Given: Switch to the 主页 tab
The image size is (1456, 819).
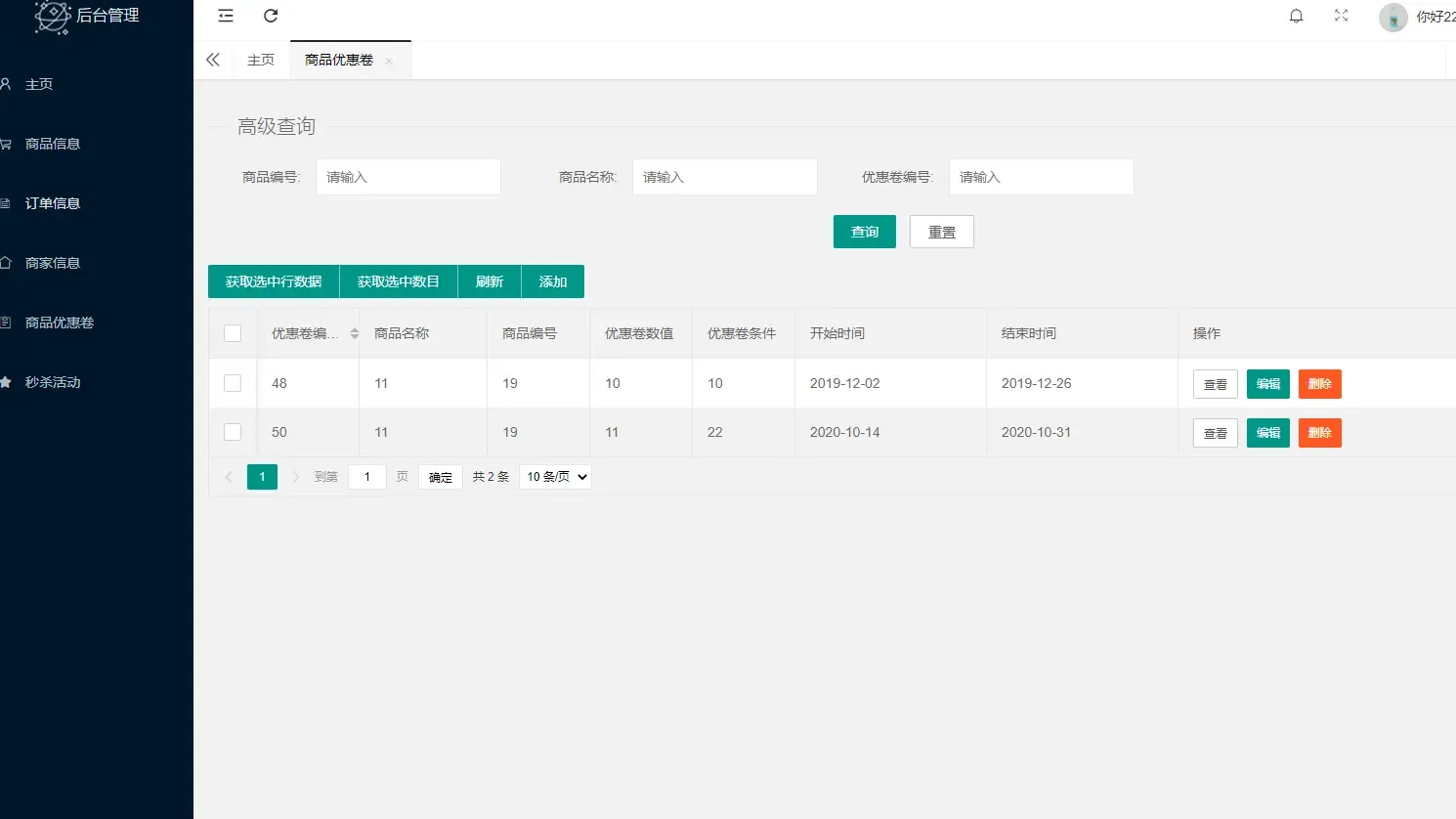Looking at the screenshot, I should [x=261, y=61].
